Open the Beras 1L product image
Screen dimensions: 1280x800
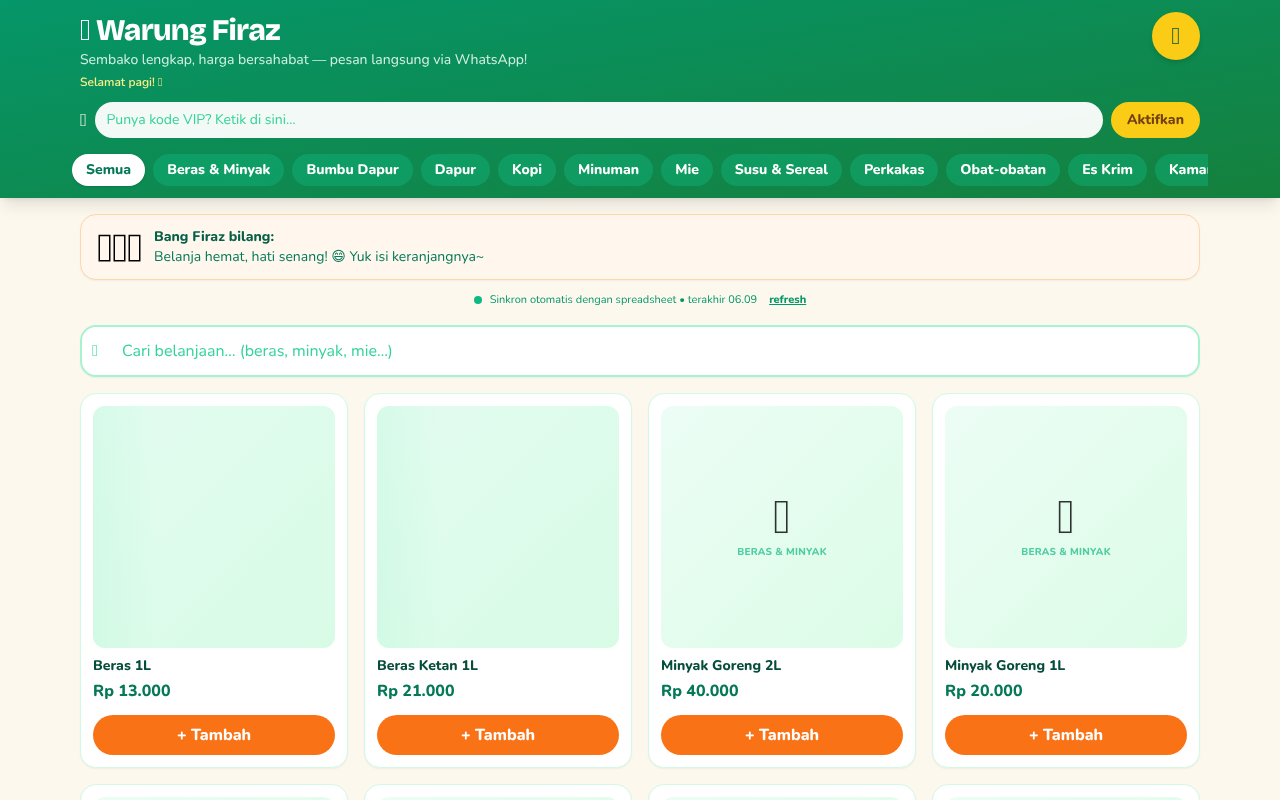214,527
